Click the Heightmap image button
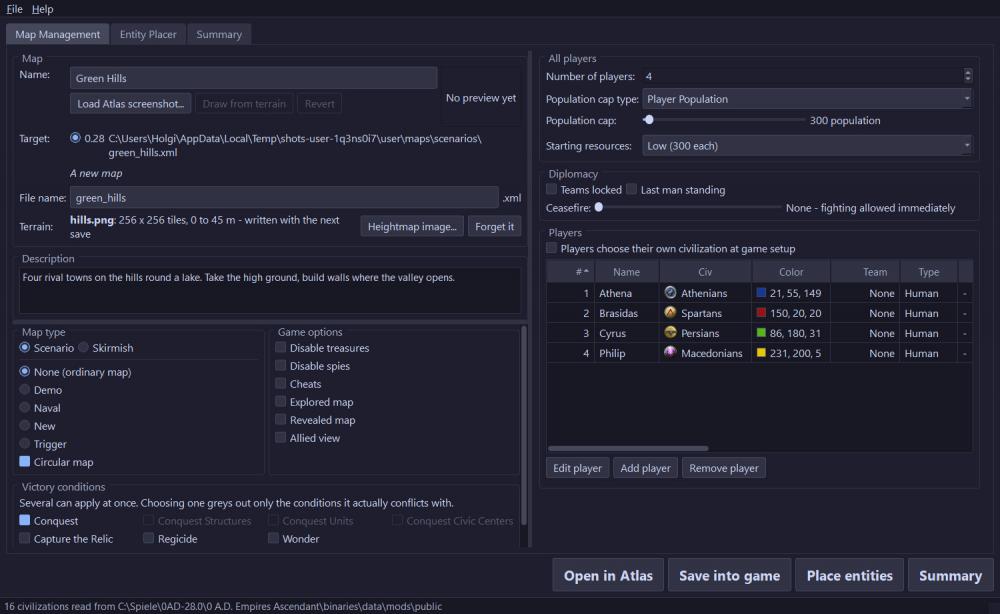Screen dimensions: 1000x614 click(412, 226)
